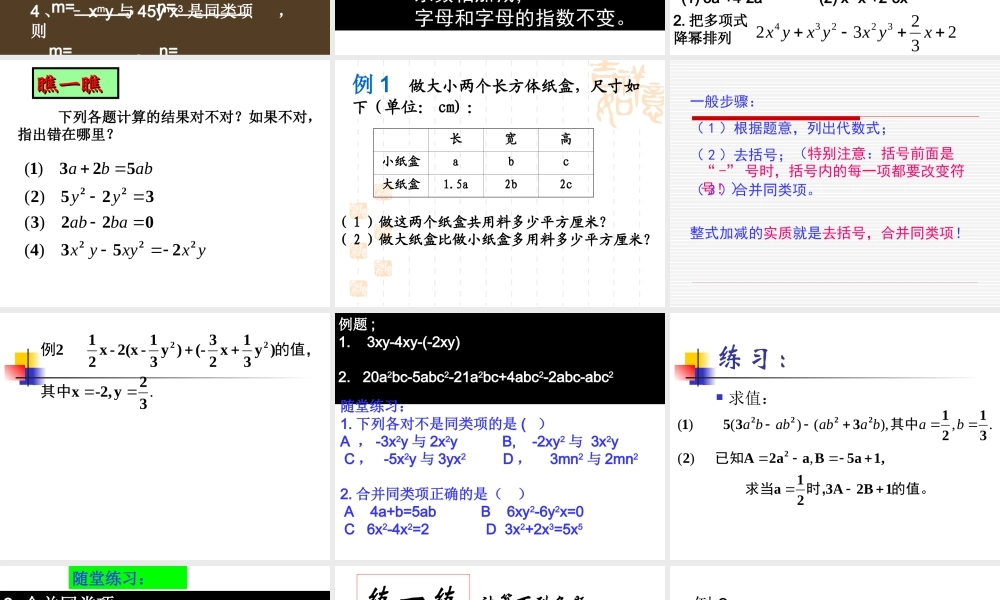
Task: Click exercise (1) 5(3a²b-ab²) expression
Action: pyautogui.click(x=835, y=425)
